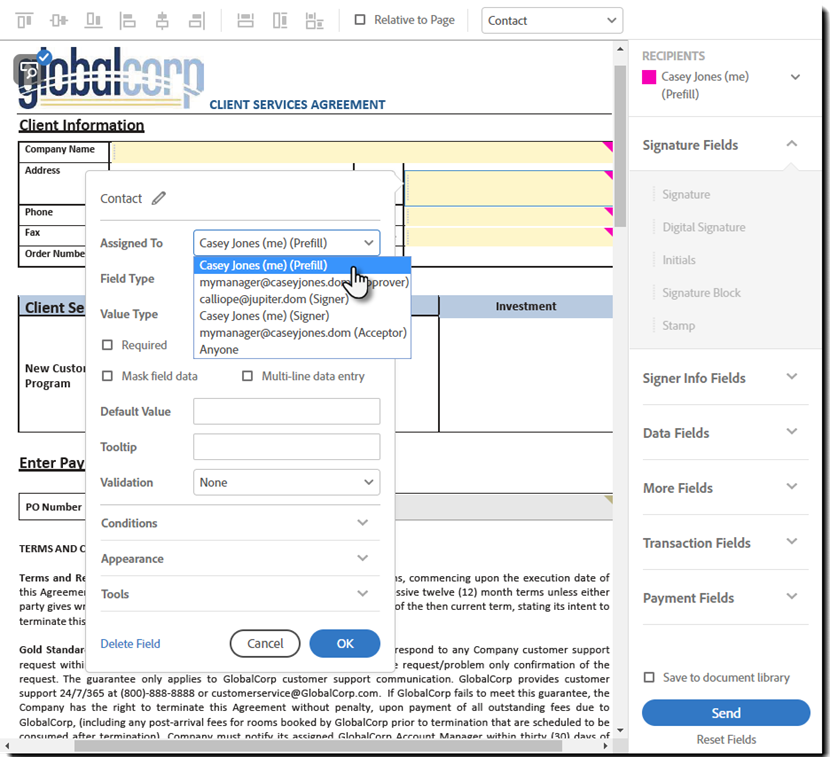Open the Validation dropdown

pos(286,482)
